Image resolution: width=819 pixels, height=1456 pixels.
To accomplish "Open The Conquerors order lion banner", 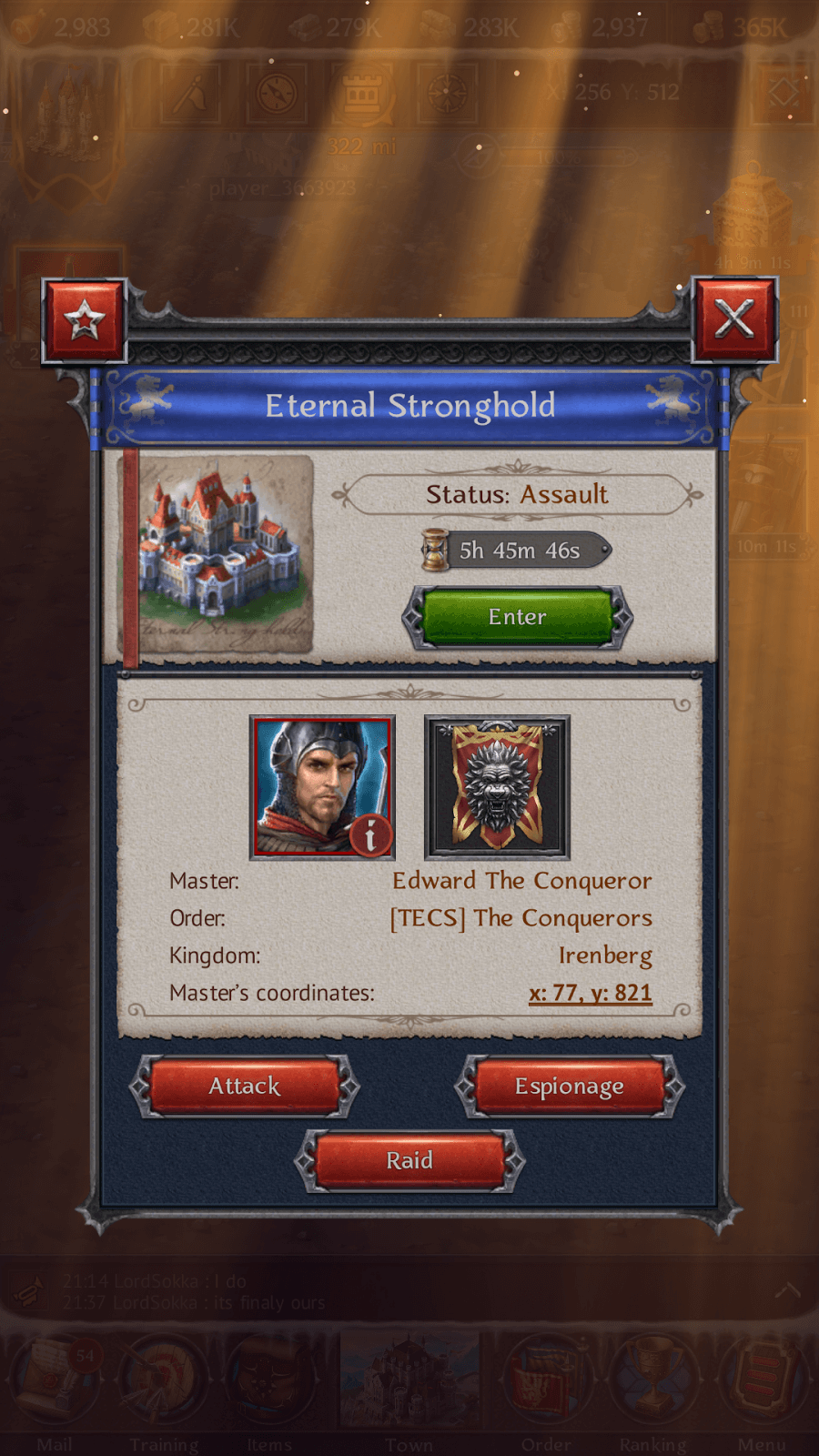I will (498, 787).
